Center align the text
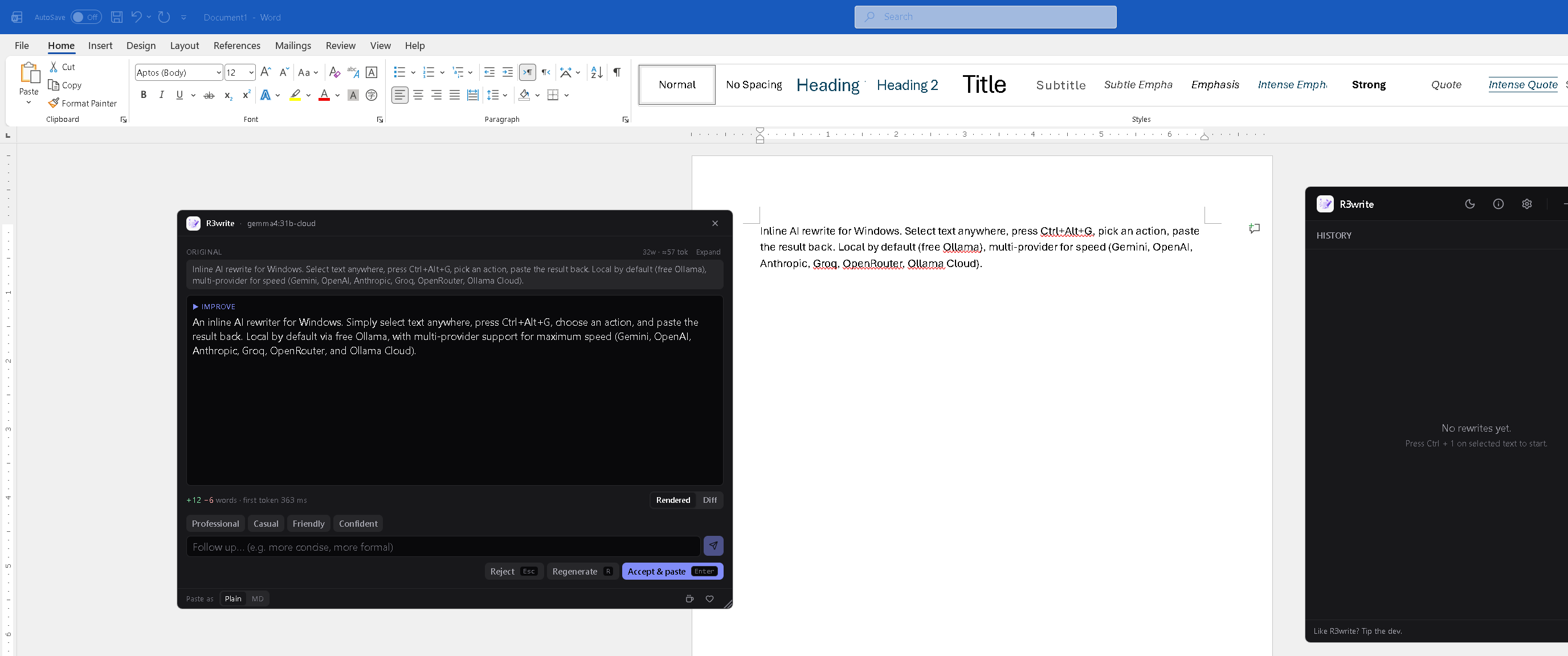 point(418,96)
